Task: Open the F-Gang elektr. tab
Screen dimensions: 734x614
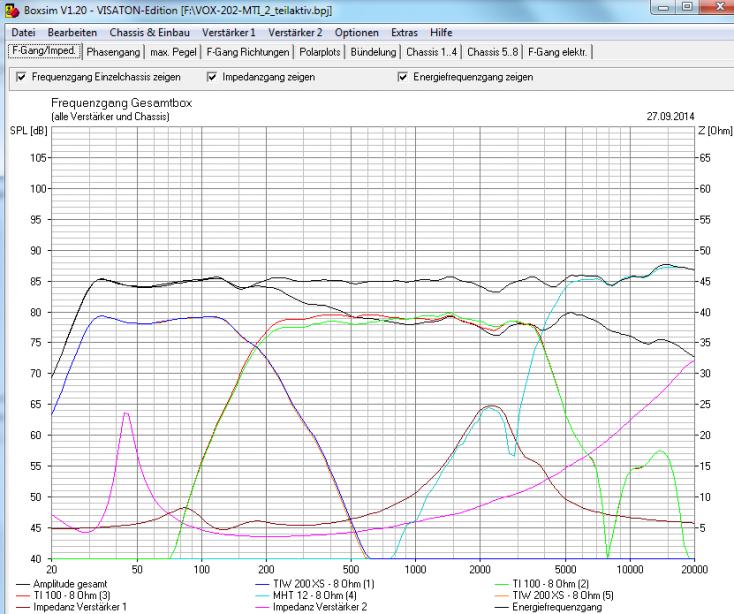Action: (558, 51)
